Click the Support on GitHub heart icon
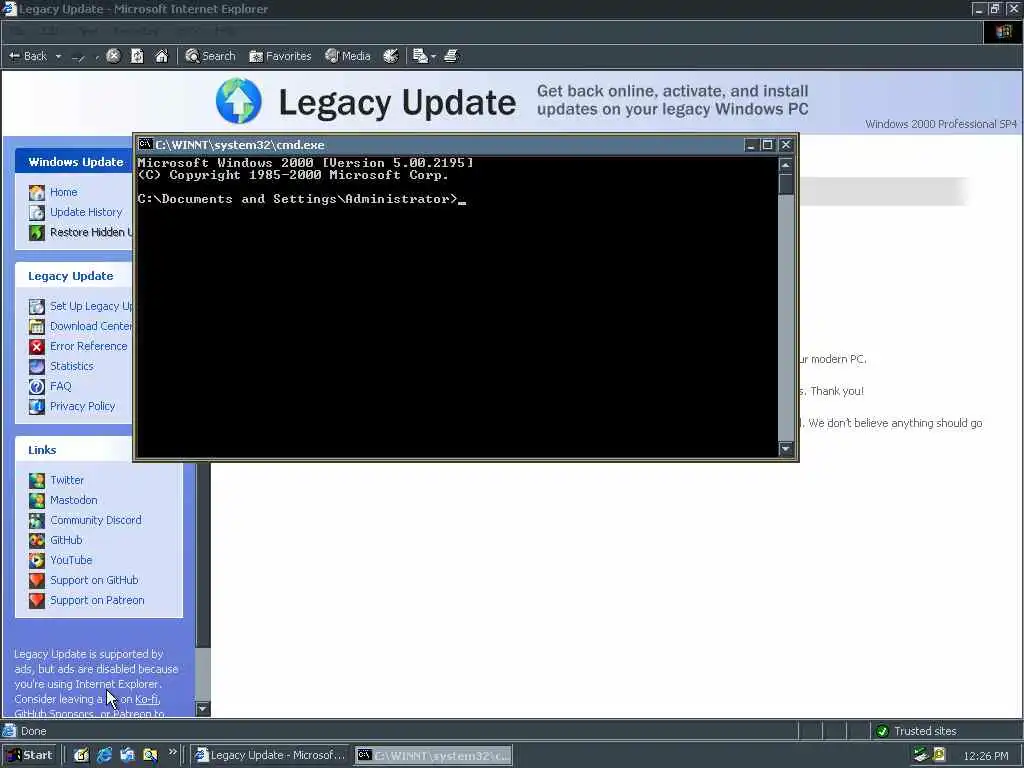Image resolution: width=1024 pixels, height=768 pixels. point(37,580)
